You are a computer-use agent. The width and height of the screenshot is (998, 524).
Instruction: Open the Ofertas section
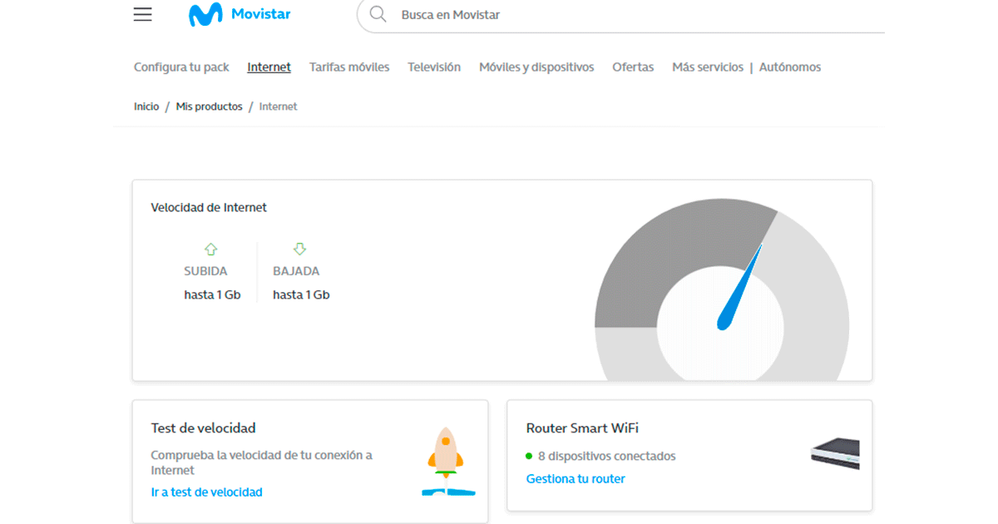633,67
